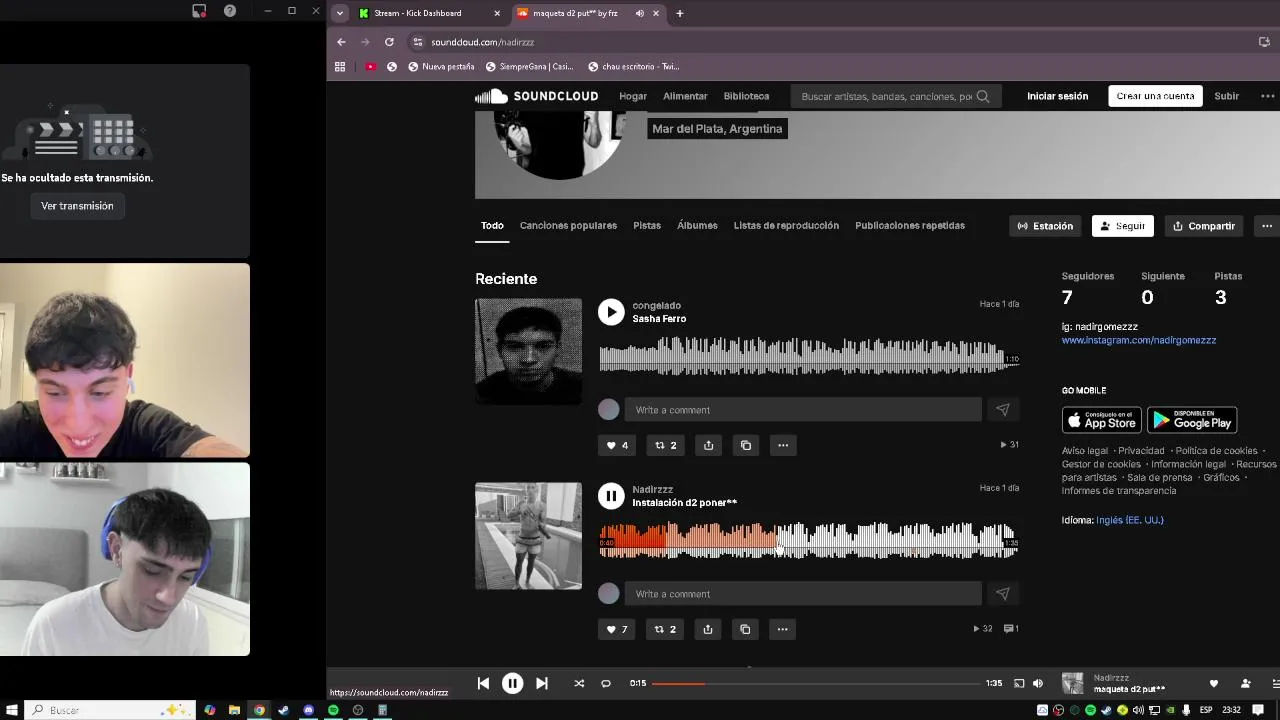Screen dimensions: 1280x720
Task: Open the Google Play download badge
Action: click(1192, 420)
